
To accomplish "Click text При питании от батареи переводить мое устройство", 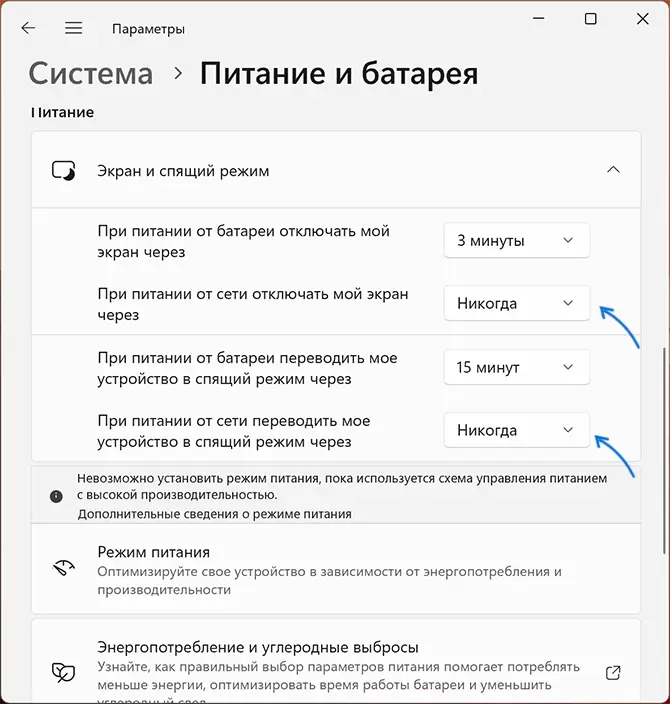I will pyautogui.click(x=247, y=368).
